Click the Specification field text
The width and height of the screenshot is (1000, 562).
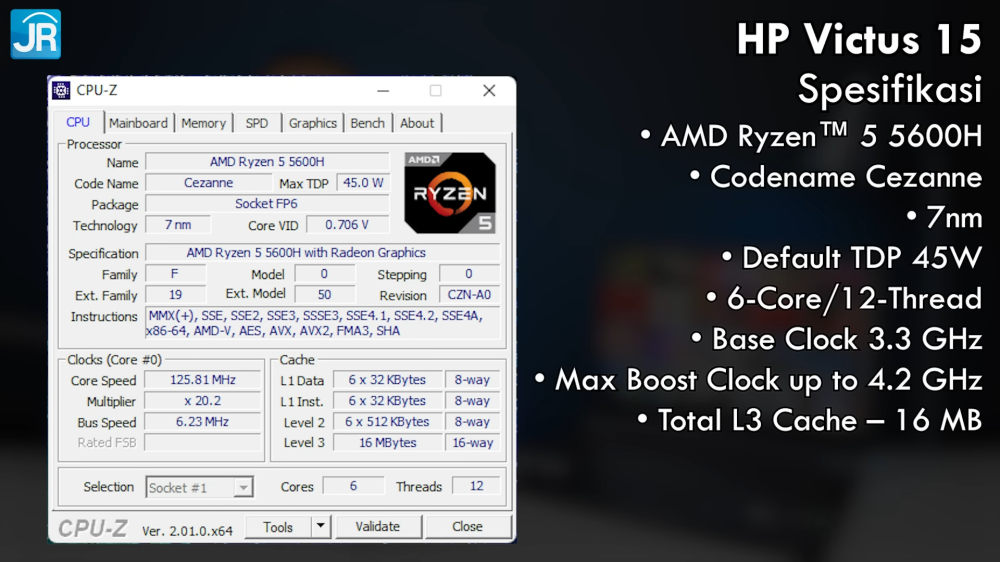(x=322, y=253)
